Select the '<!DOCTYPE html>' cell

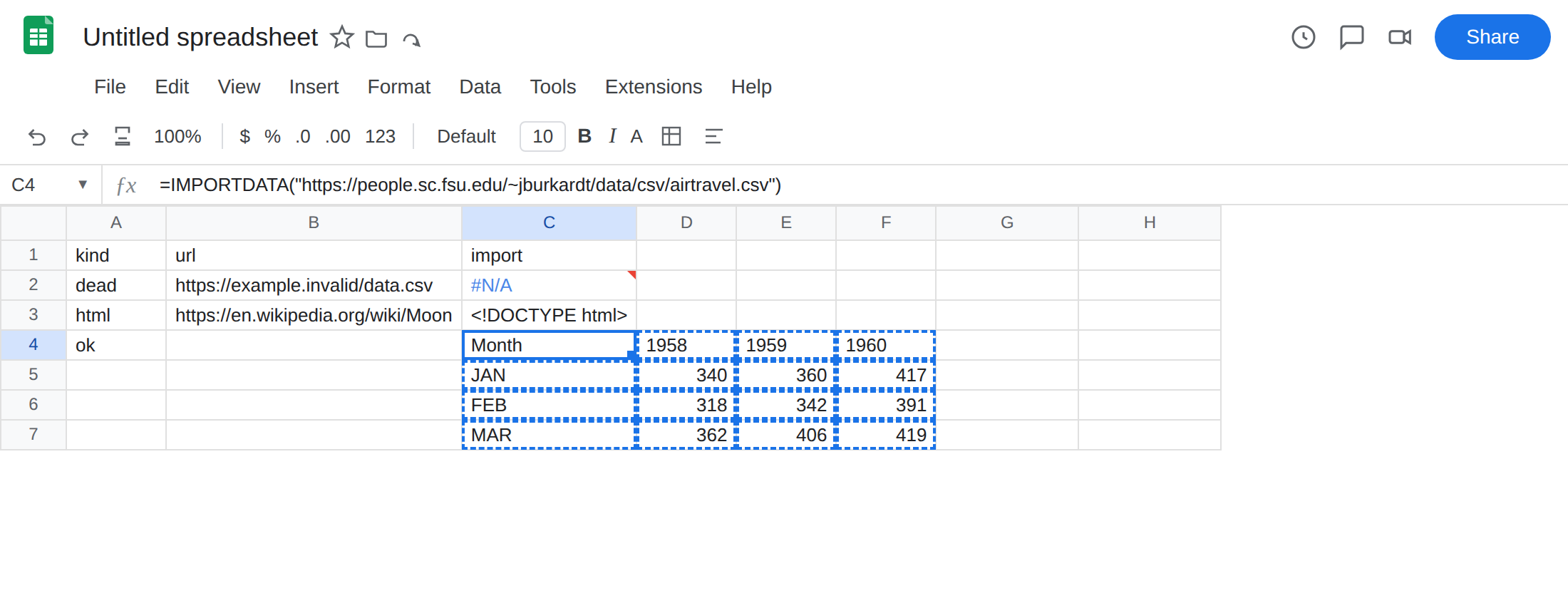pyautogui.click(x=549, y=315)
